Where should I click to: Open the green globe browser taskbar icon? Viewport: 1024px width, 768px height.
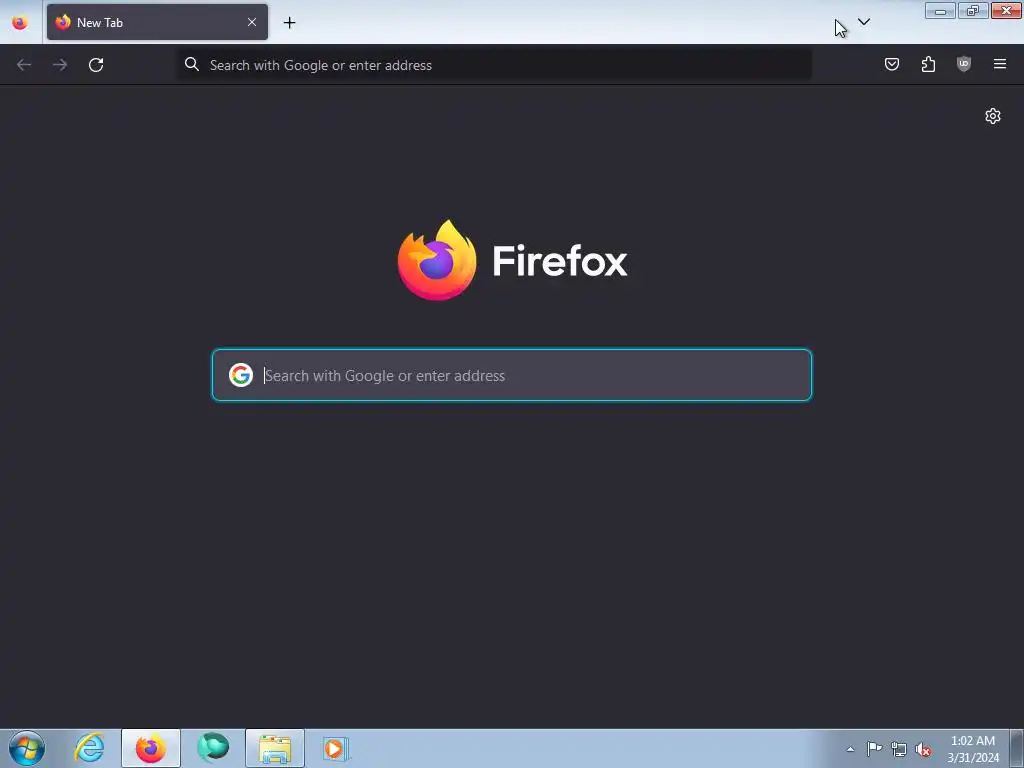(213, 747)
